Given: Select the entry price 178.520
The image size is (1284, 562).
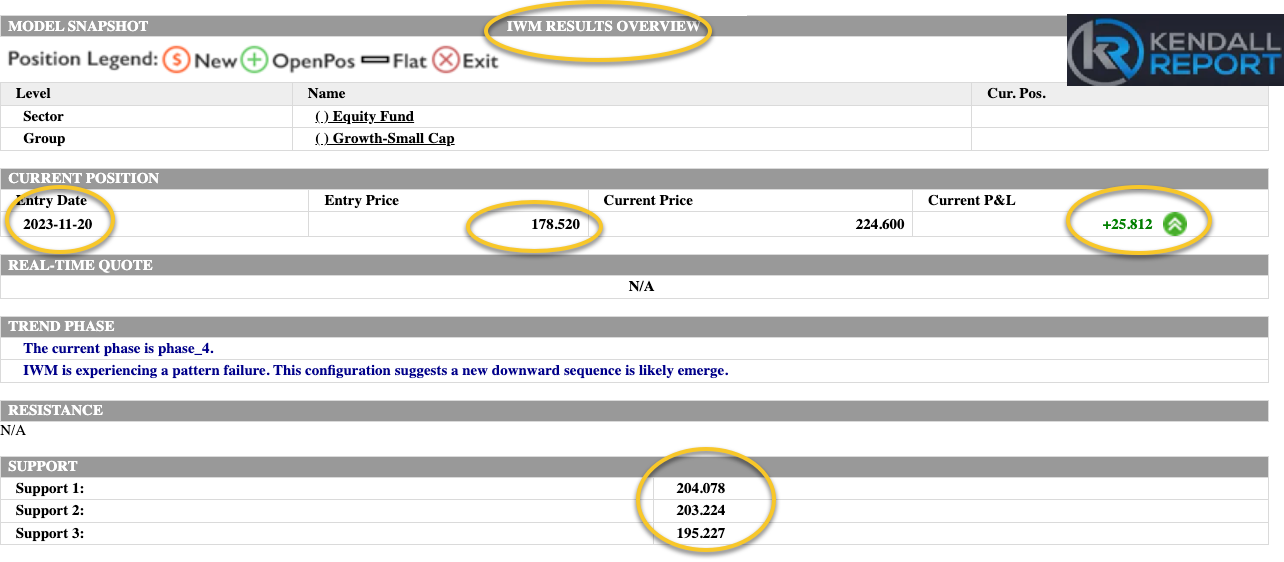Looking at the screenshot, I should coord(555,224).
